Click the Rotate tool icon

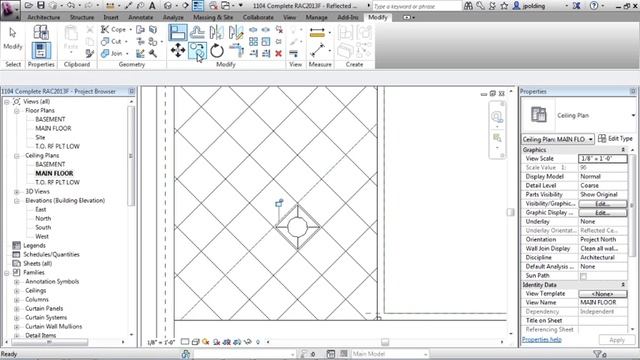[217, 51]
